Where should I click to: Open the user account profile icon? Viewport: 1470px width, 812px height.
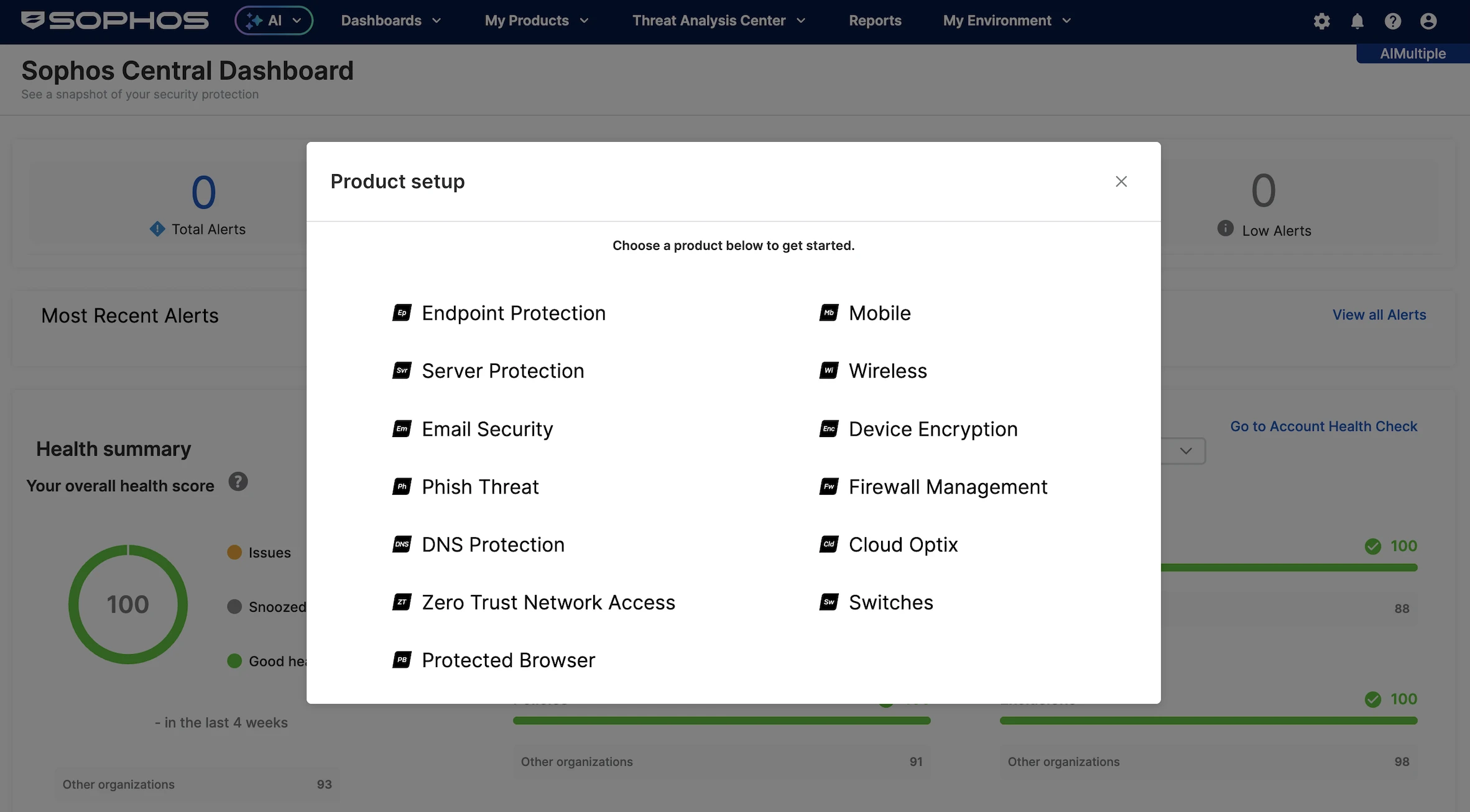coord(1429,21)
